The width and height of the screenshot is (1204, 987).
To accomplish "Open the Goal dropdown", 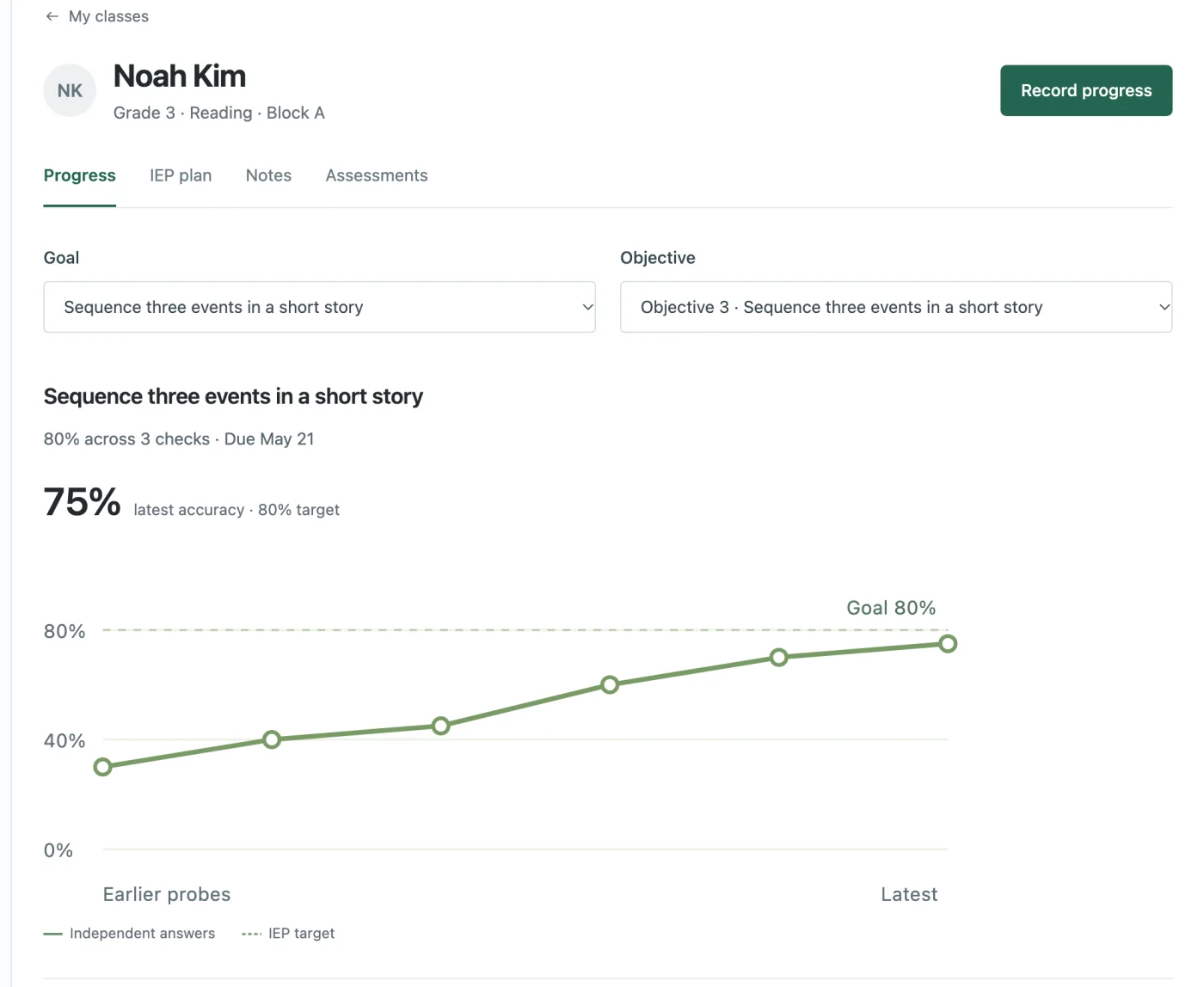I will click(319, 307).
